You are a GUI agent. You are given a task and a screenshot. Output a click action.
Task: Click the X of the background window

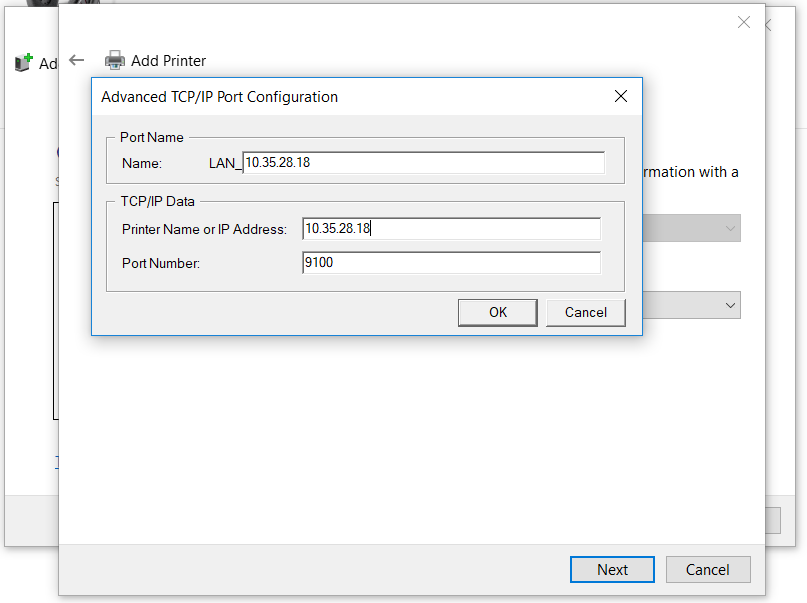[743, 22]
